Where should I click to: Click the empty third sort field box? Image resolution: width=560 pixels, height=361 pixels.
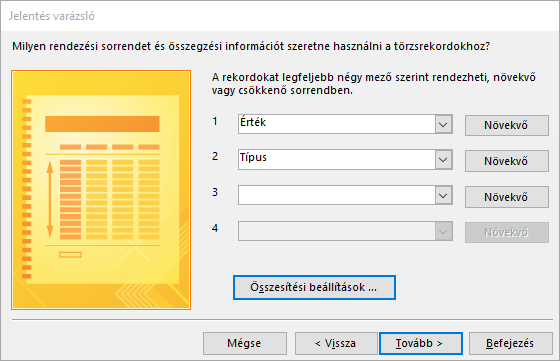(336, 195)
